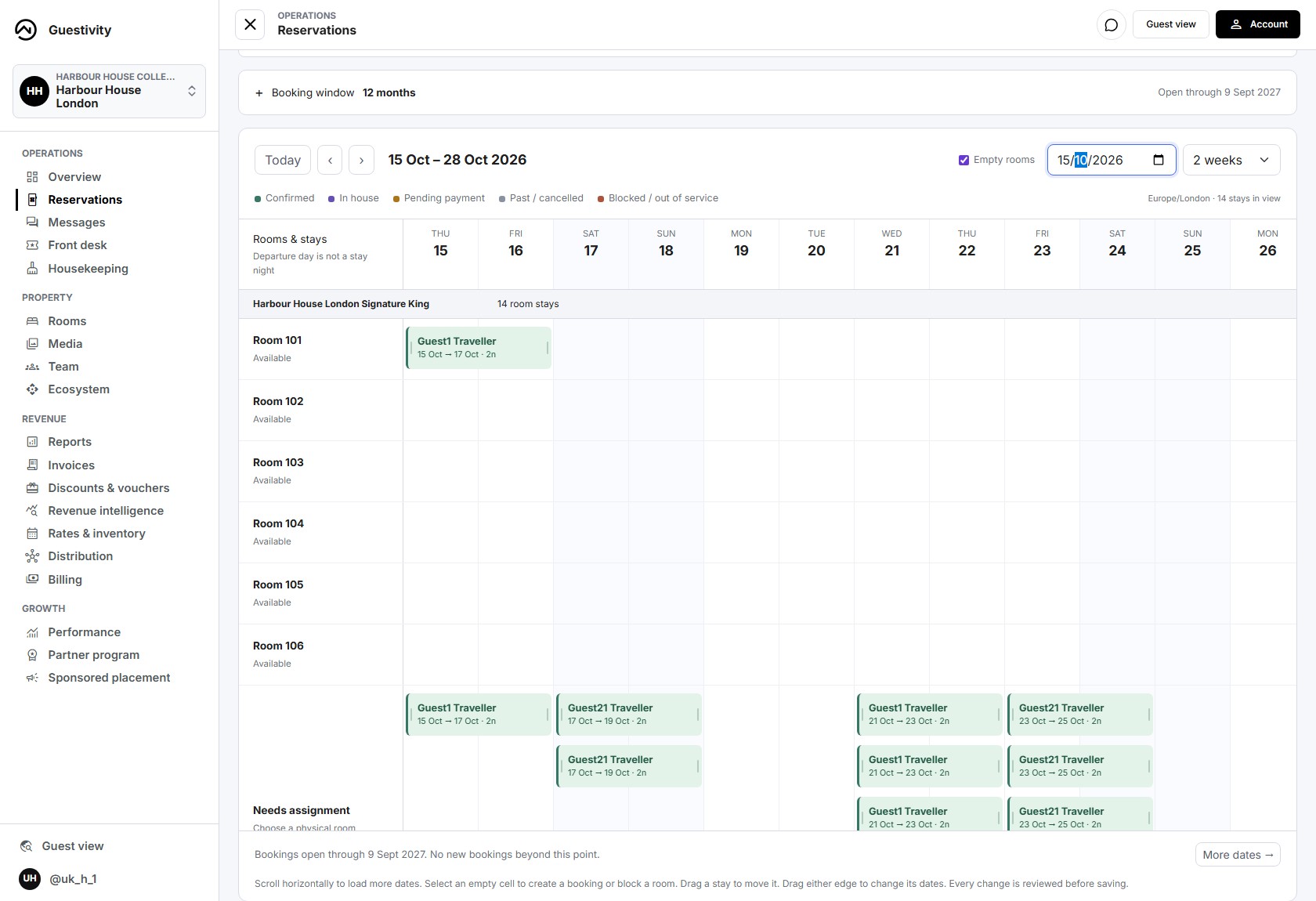Open the Account button

[1257, 24]
